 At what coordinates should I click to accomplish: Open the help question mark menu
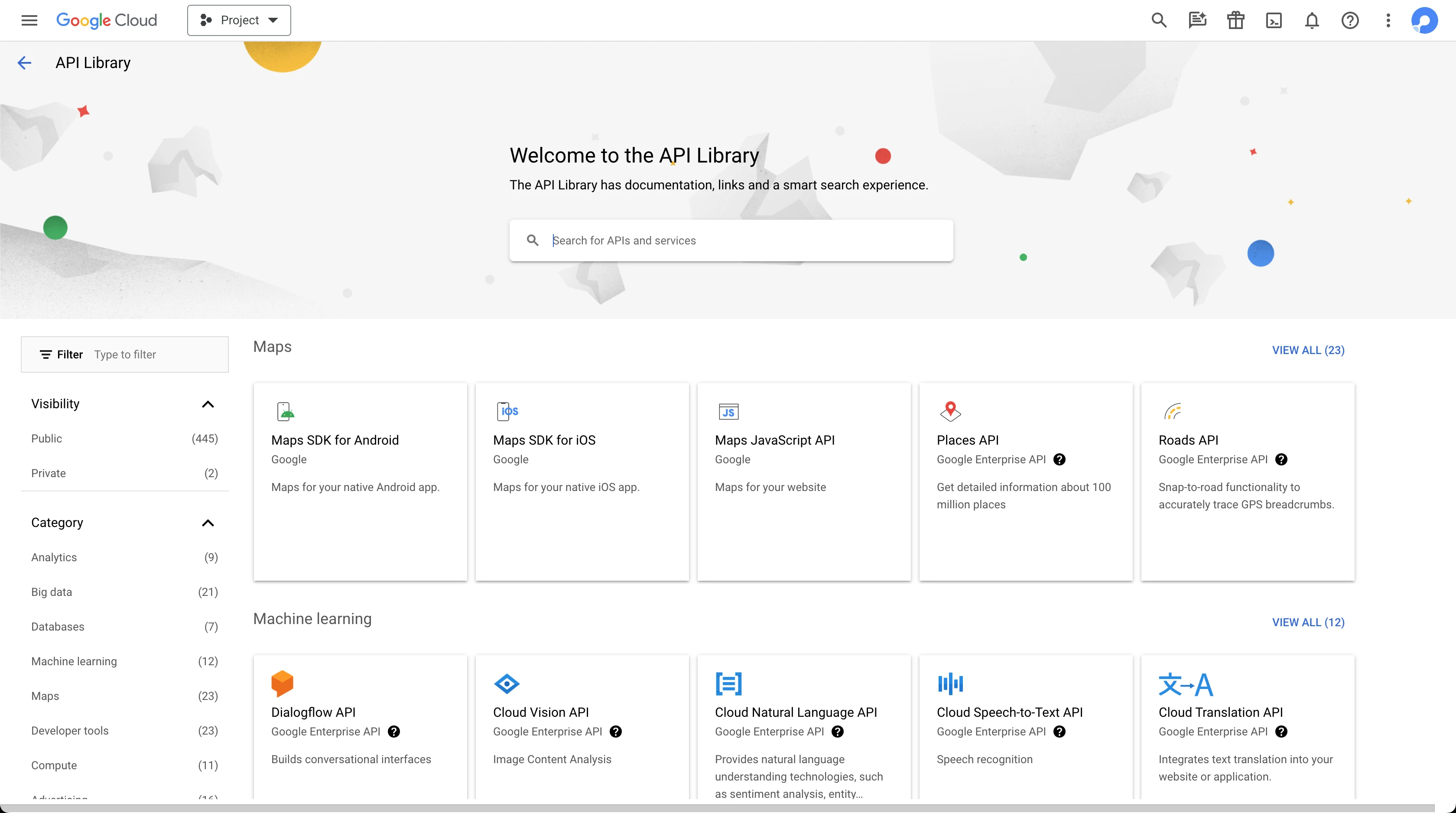pyautogui.click(x=1350, y=20)
